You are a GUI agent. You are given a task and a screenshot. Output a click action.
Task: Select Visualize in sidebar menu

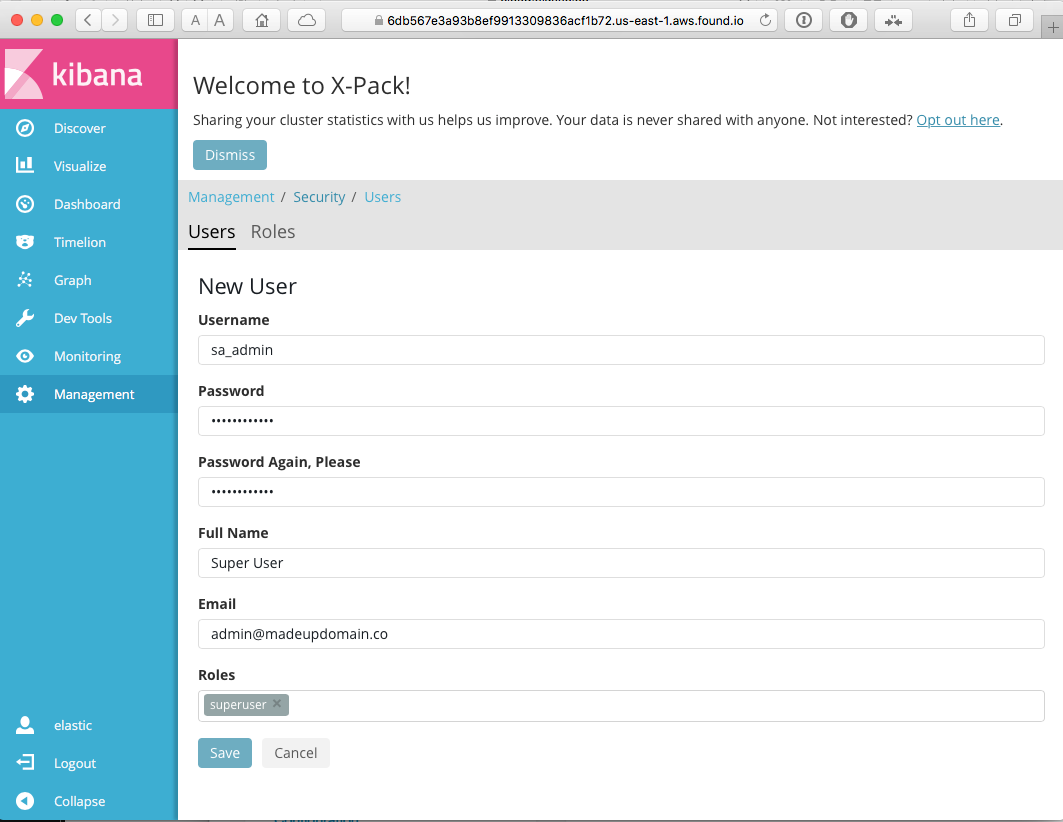[80, 166]
